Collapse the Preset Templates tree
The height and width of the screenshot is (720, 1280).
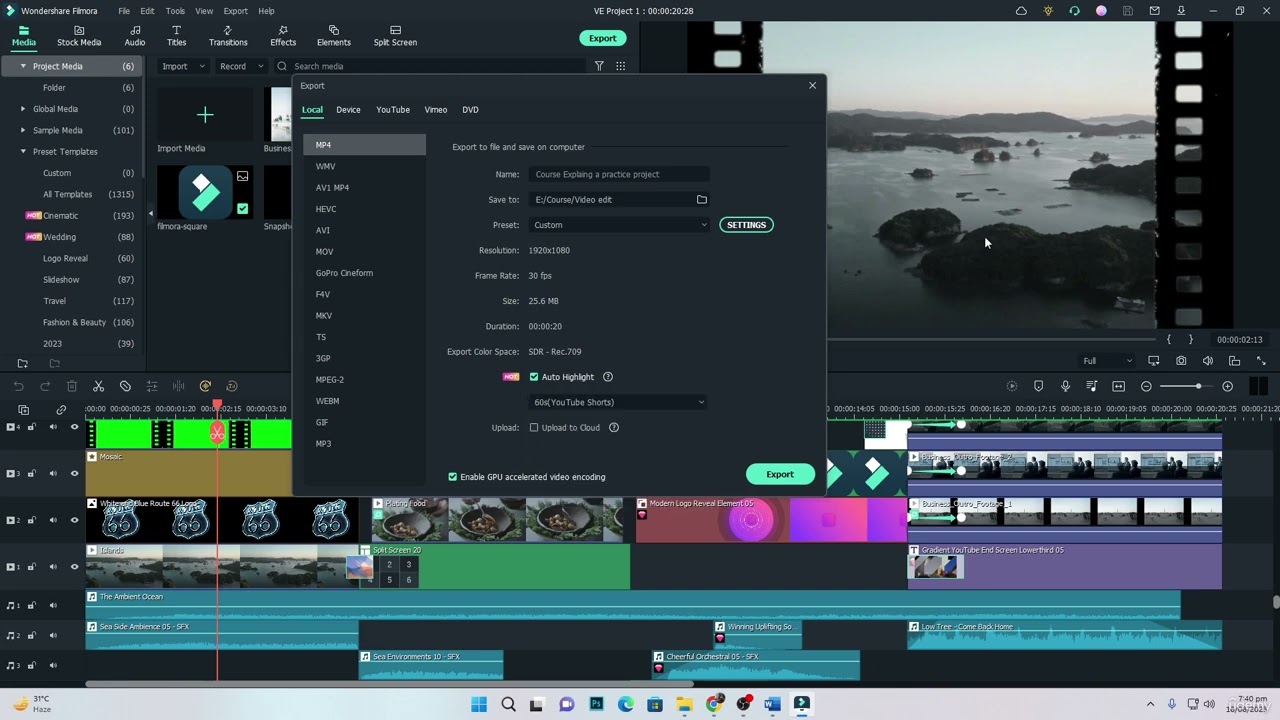23,152
